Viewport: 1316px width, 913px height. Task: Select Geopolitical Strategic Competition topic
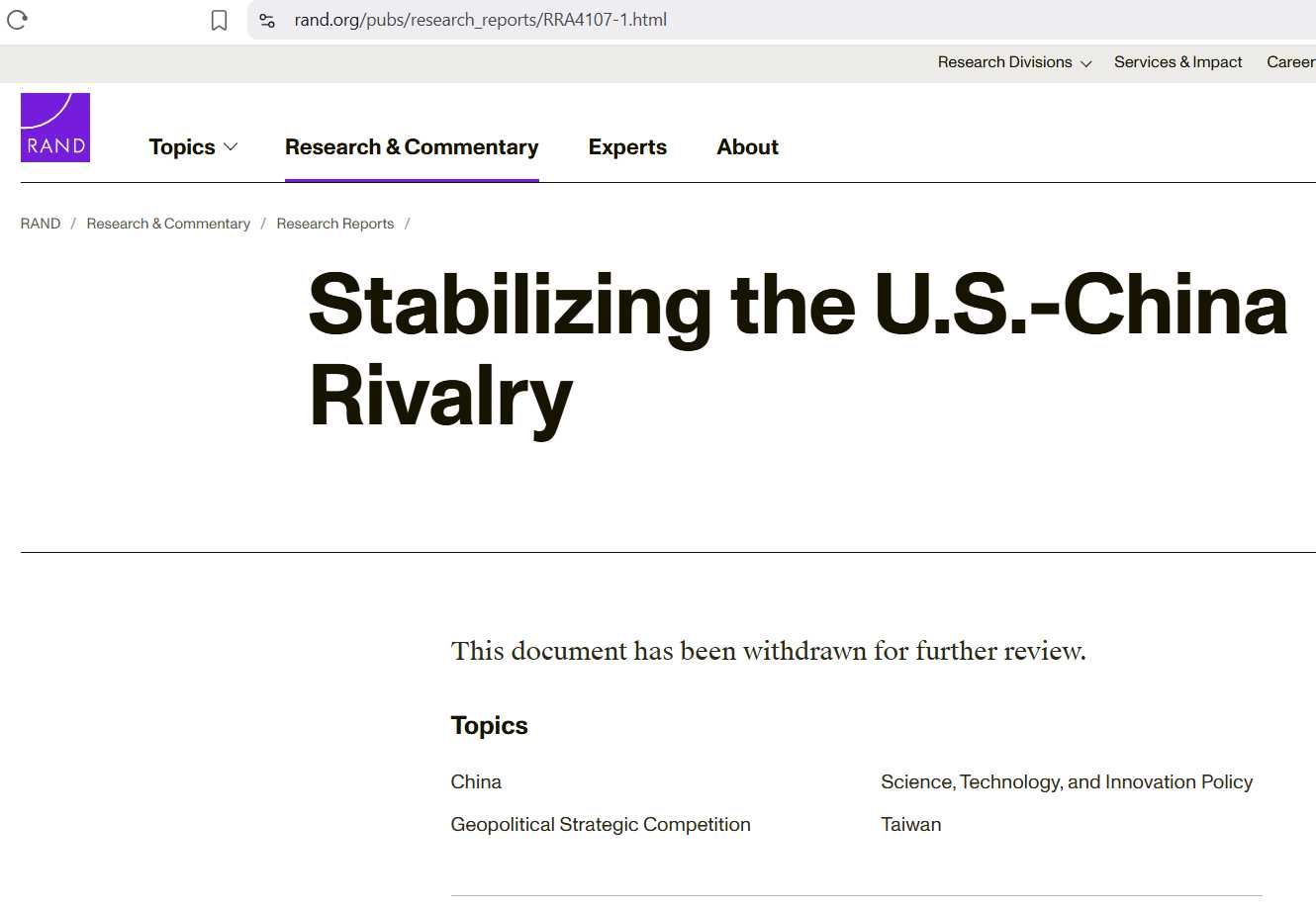601,824
